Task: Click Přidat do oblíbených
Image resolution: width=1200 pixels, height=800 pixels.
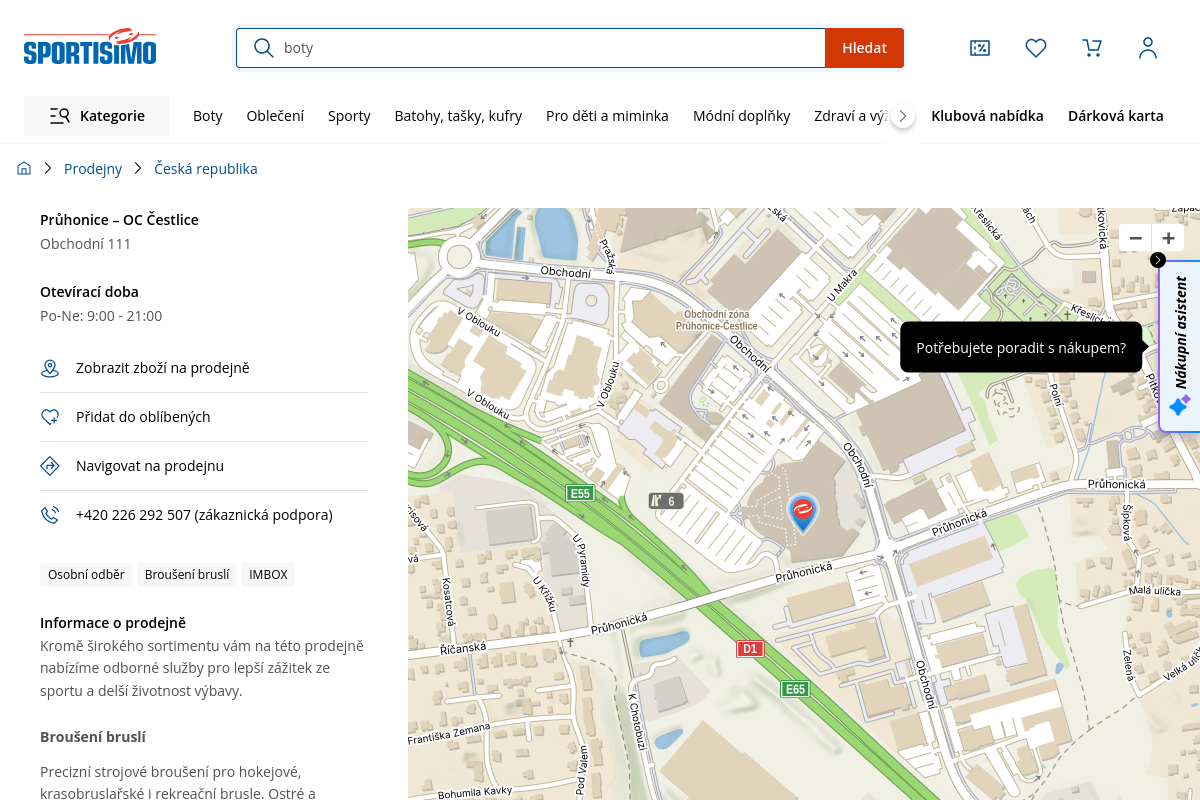Action: tap(143, 417)
